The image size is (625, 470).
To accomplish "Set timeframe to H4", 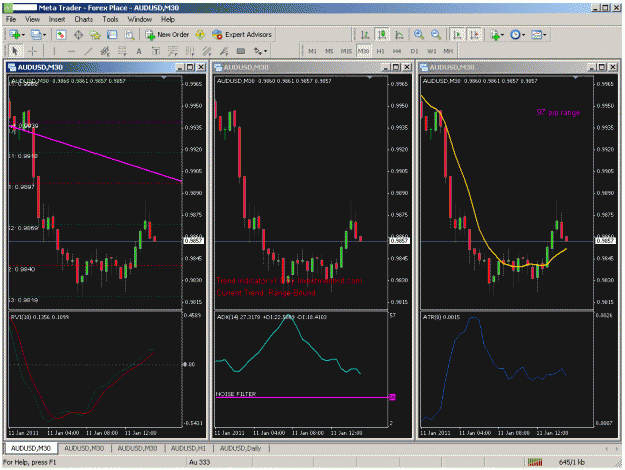I will [x=397, y=51].
